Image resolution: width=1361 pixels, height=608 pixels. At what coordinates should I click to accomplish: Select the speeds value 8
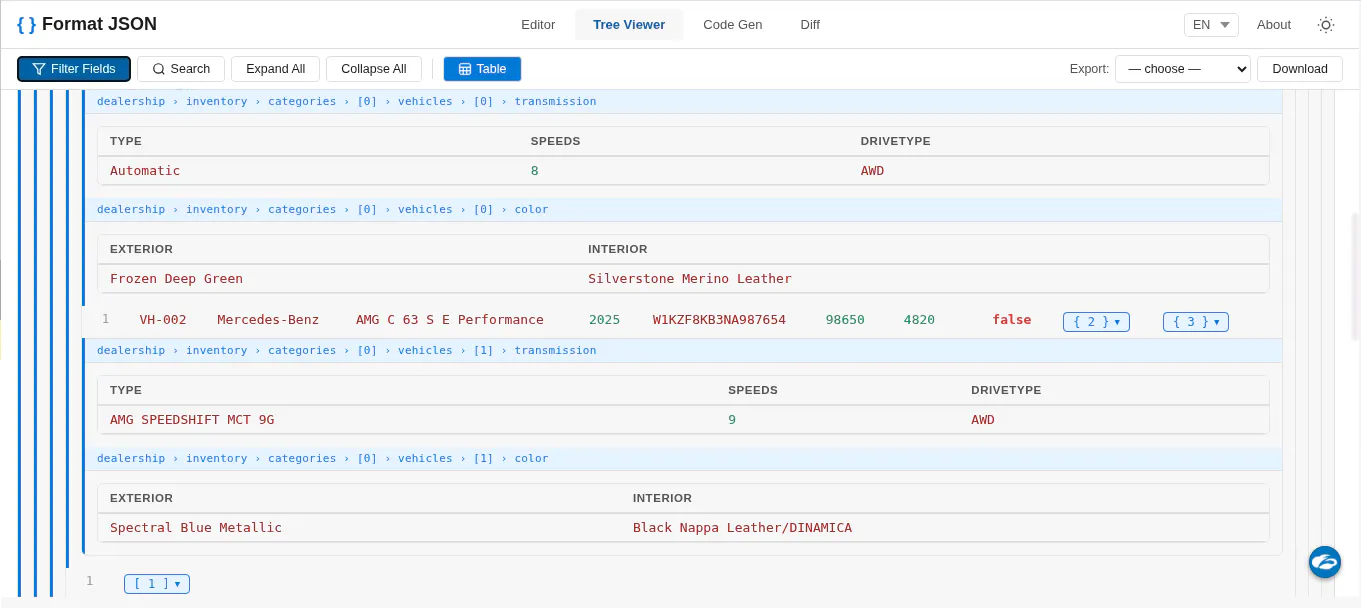[x=534, y=171]
